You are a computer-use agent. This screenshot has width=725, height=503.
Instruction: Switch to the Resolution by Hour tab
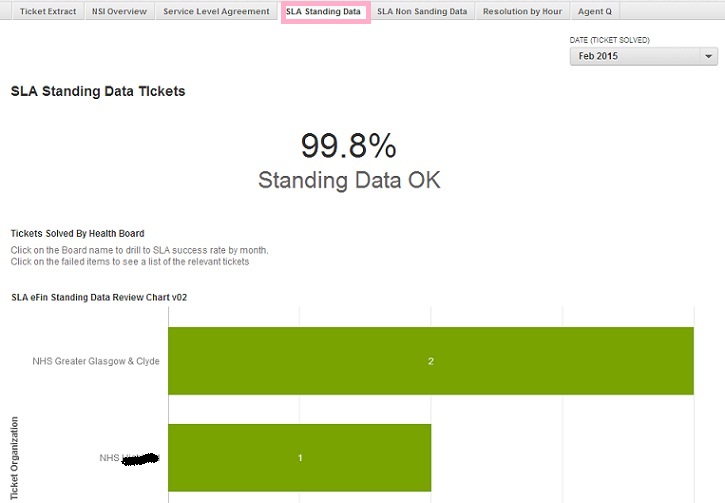(522, 12)
